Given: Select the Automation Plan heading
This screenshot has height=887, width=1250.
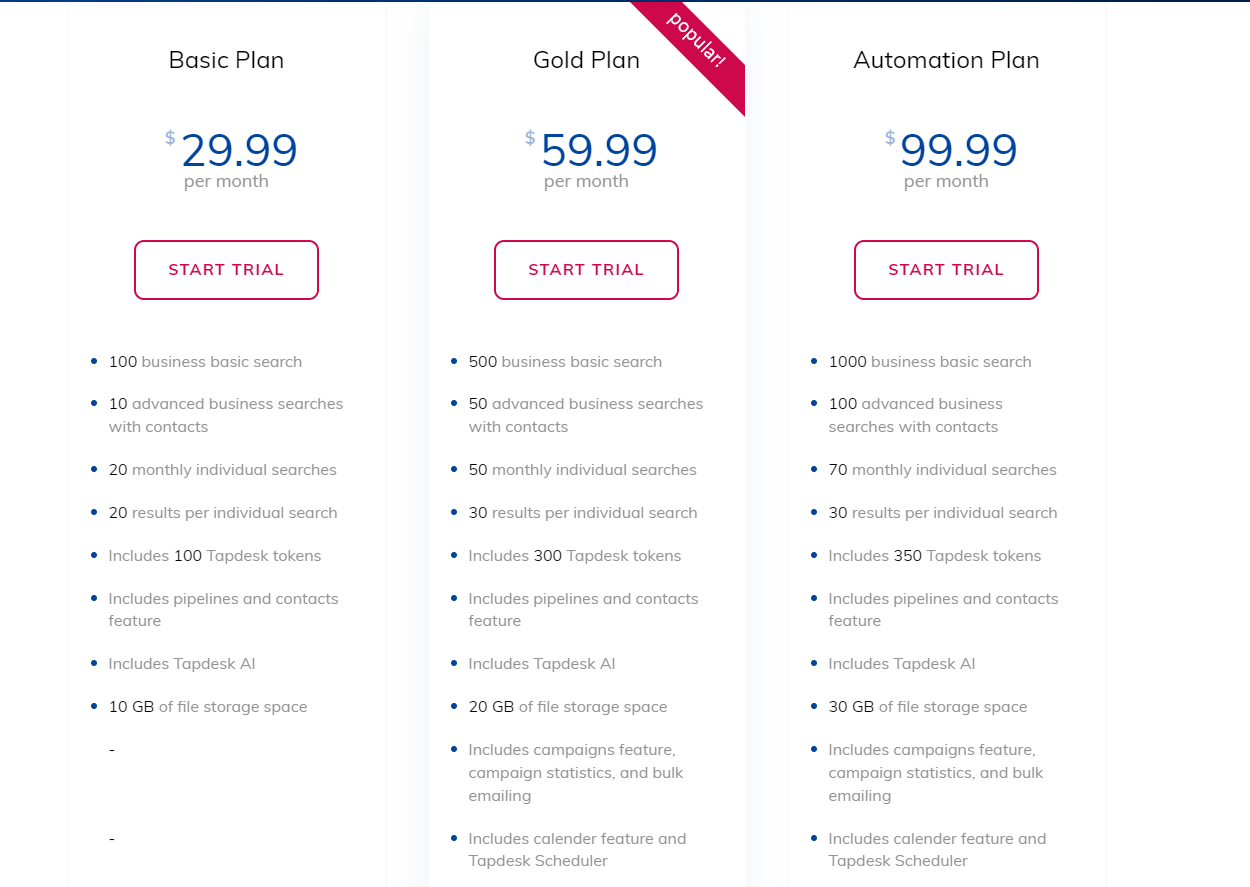Looking at the screenshot, I should point(946,60).
